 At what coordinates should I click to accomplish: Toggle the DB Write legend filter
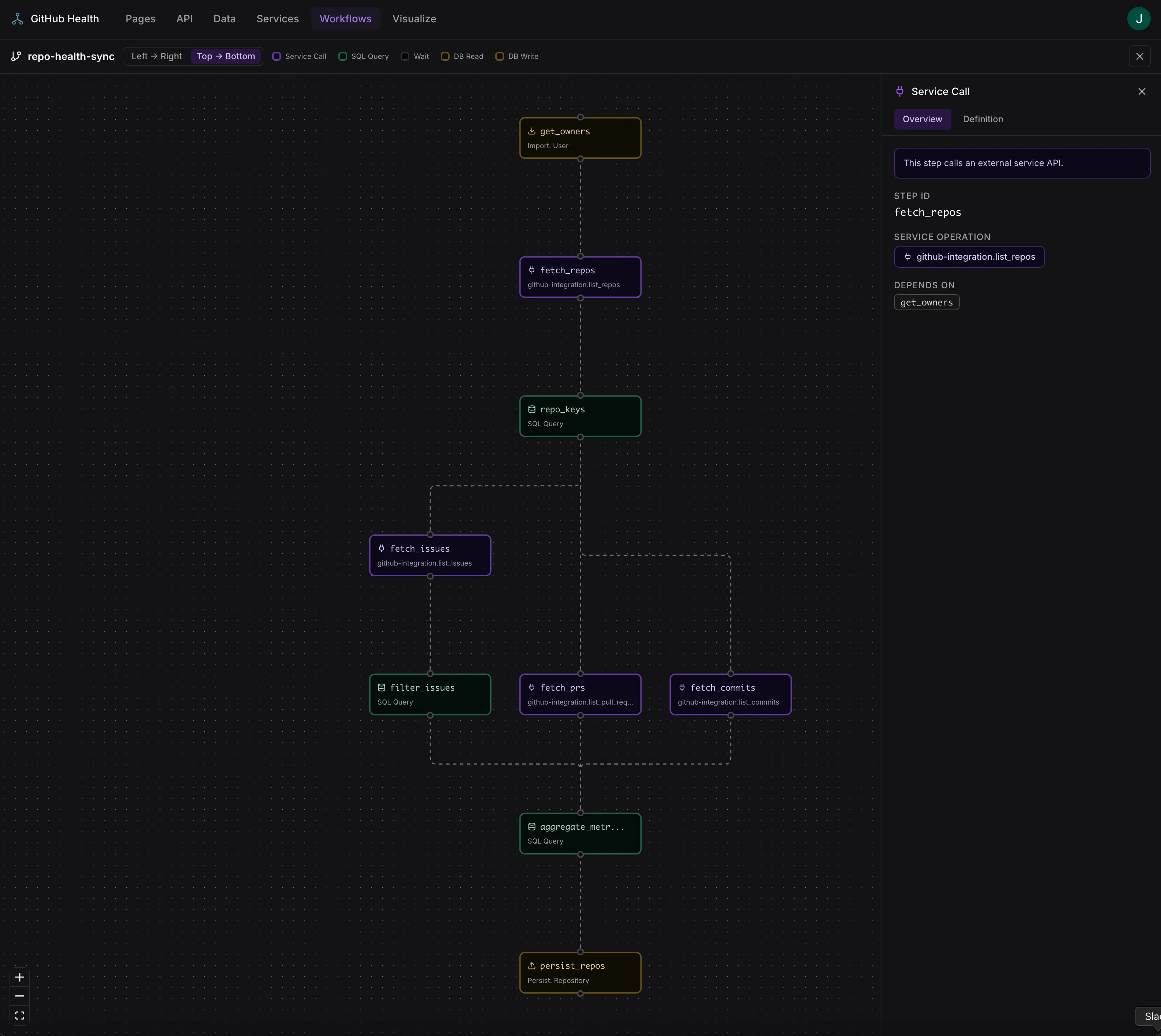pyautogui.click(x=517, y=56)
